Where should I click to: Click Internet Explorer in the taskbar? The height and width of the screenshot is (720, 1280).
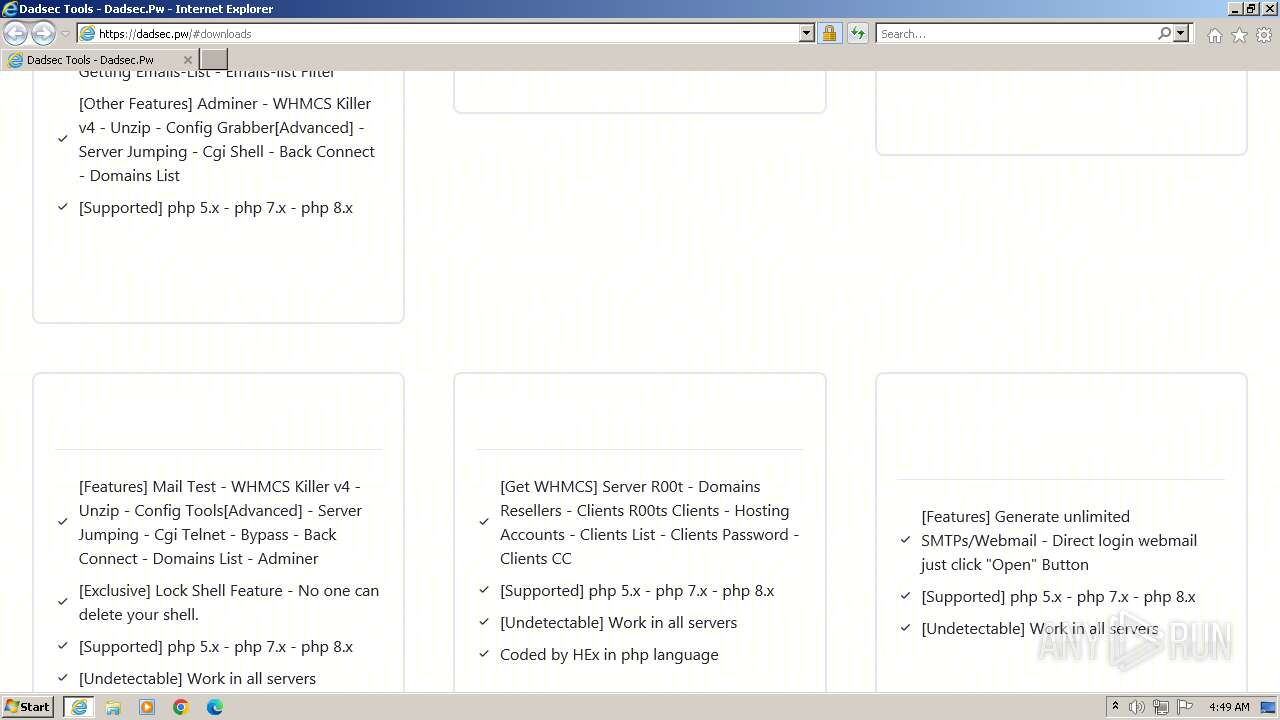click(x=79, y=707)
